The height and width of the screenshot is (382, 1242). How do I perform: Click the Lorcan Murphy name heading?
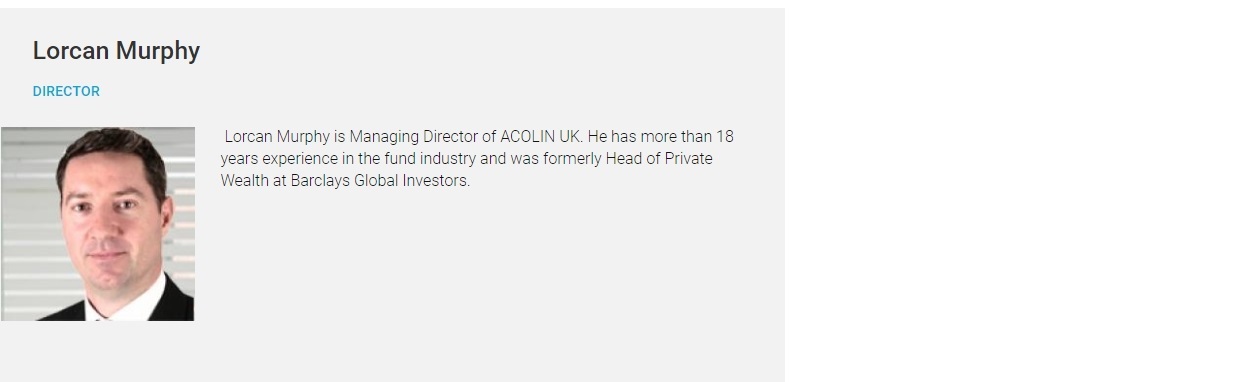tap(116, 51)
